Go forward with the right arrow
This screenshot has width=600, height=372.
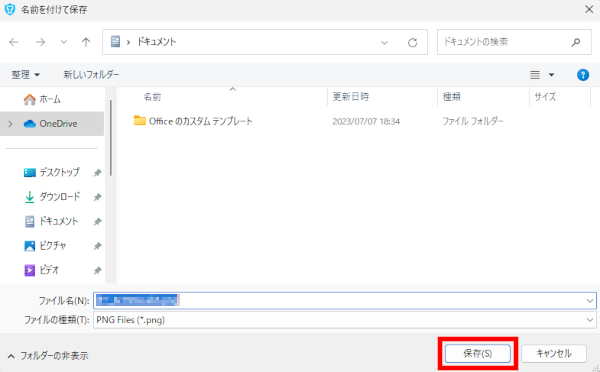[x=40, y=42]
